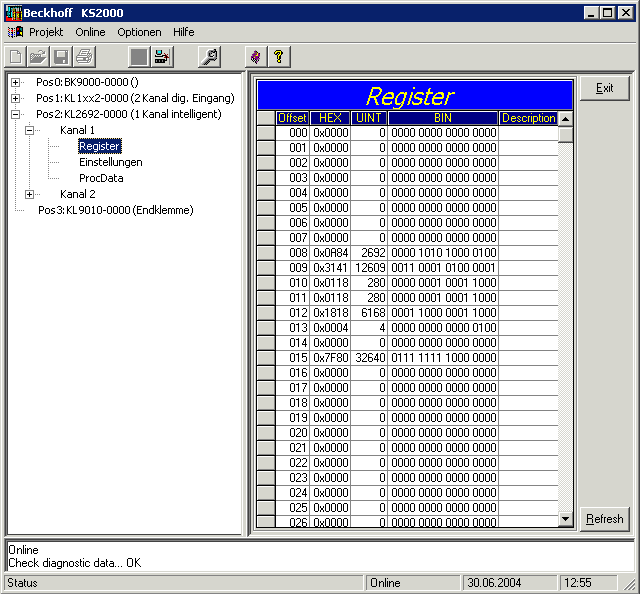Image resolution: width=640 pixels, height=594 pixels.
Task: Click the time 12:55 in status bar
Action: pos(587,583)
